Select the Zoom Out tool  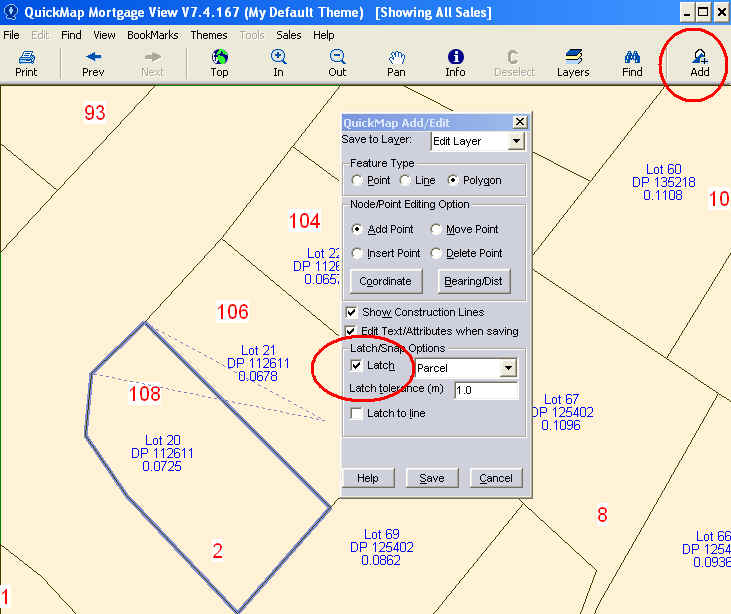pyautogui.click(x=337, y=58)
